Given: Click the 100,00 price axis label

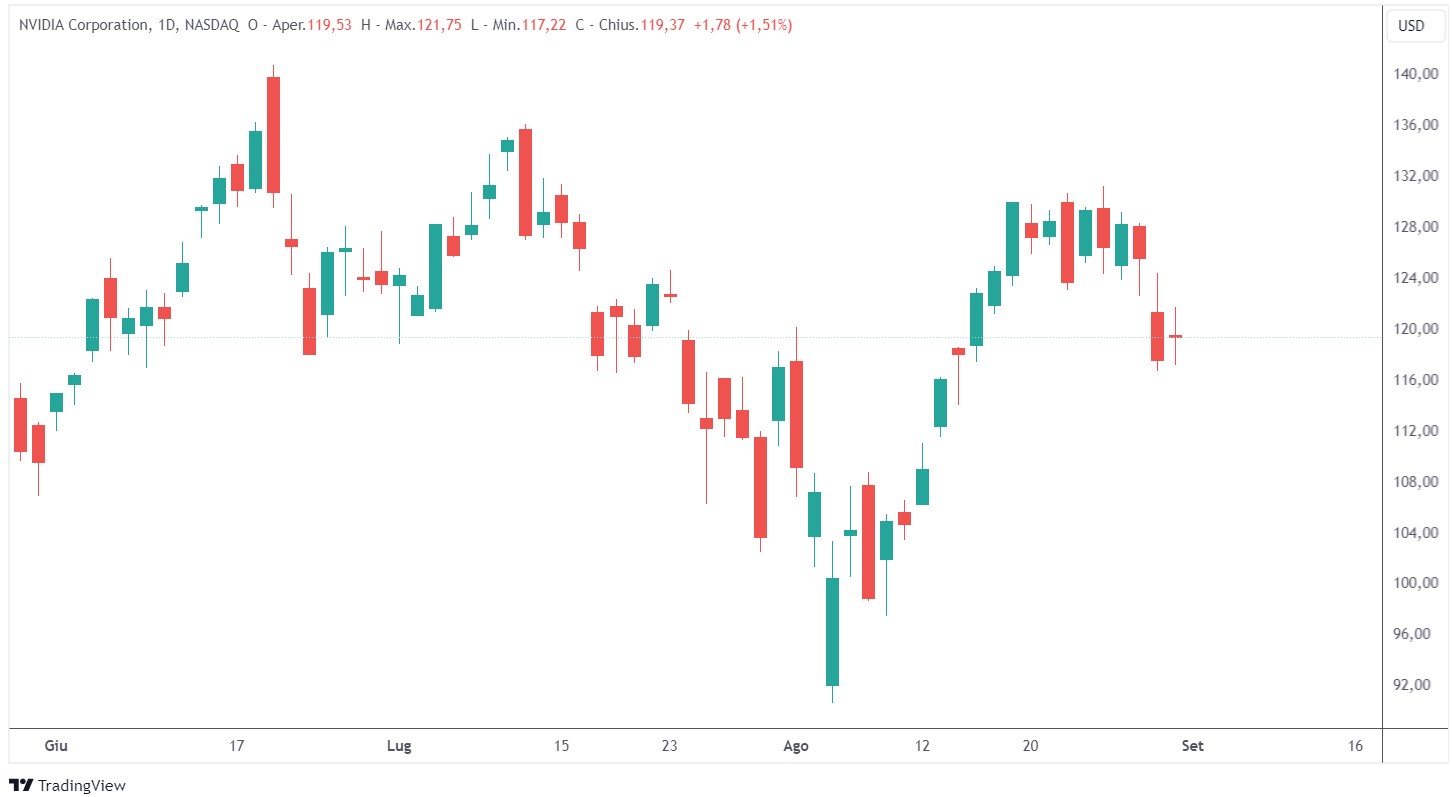Looking at the screenshot, I should coord(1418,583).
